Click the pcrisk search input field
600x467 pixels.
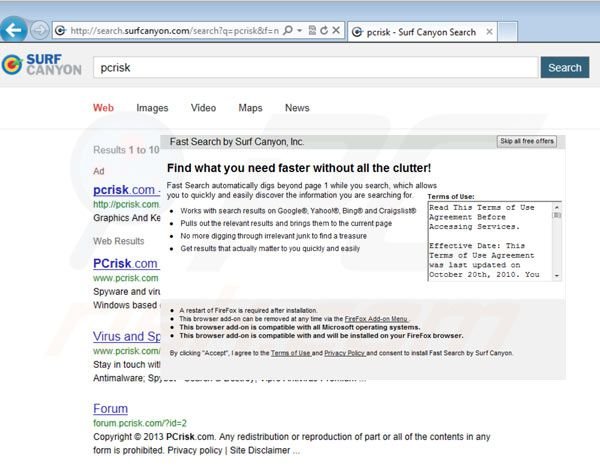click(310, 68)
